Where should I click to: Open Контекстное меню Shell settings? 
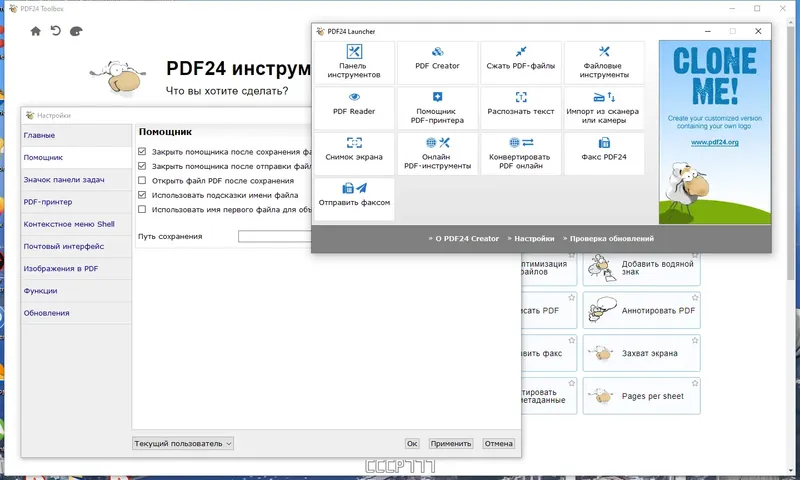point(77,224)
